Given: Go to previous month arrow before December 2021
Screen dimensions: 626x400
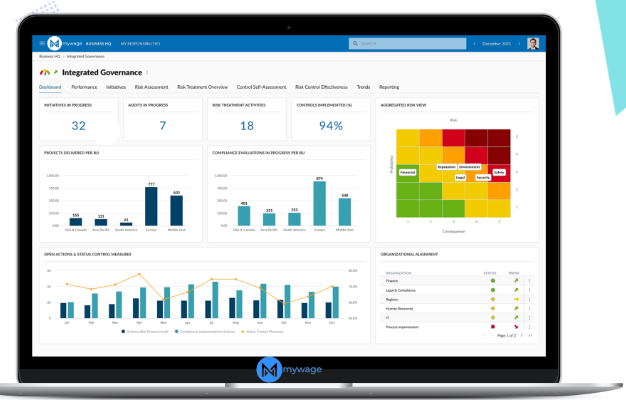Looking at the screenshot, I should 473,44.
